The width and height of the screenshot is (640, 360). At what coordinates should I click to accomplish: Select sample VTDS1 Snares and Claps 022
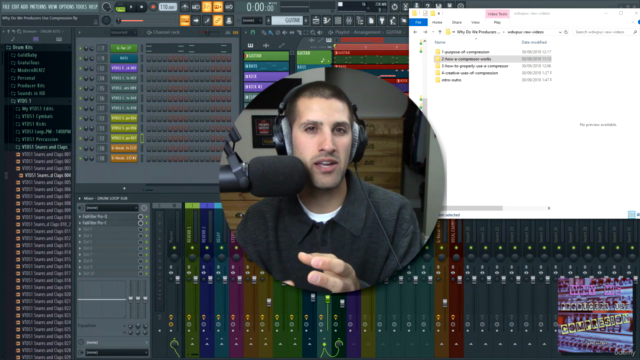click(46, 308)
